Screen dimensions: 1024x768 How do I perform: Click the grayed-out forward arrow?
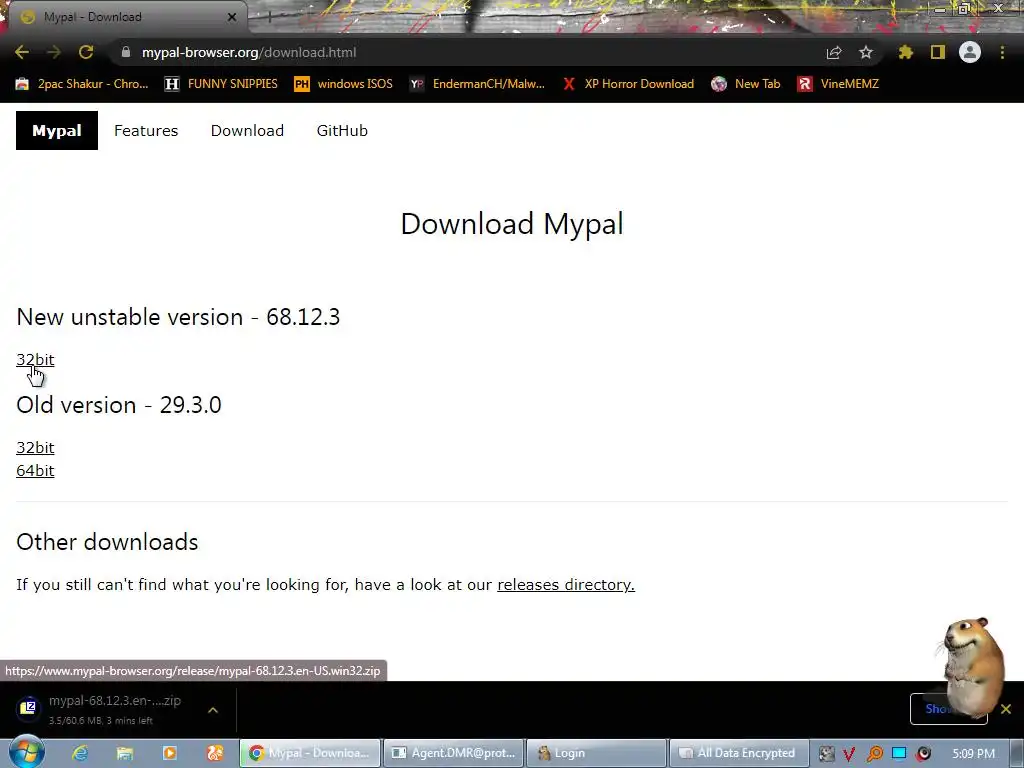[x=54, y=52]
